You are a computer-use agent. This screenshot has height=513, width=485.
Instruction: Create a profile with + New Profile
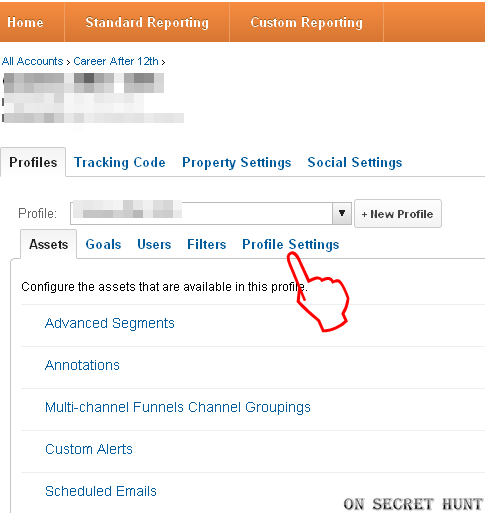(398, 214)
